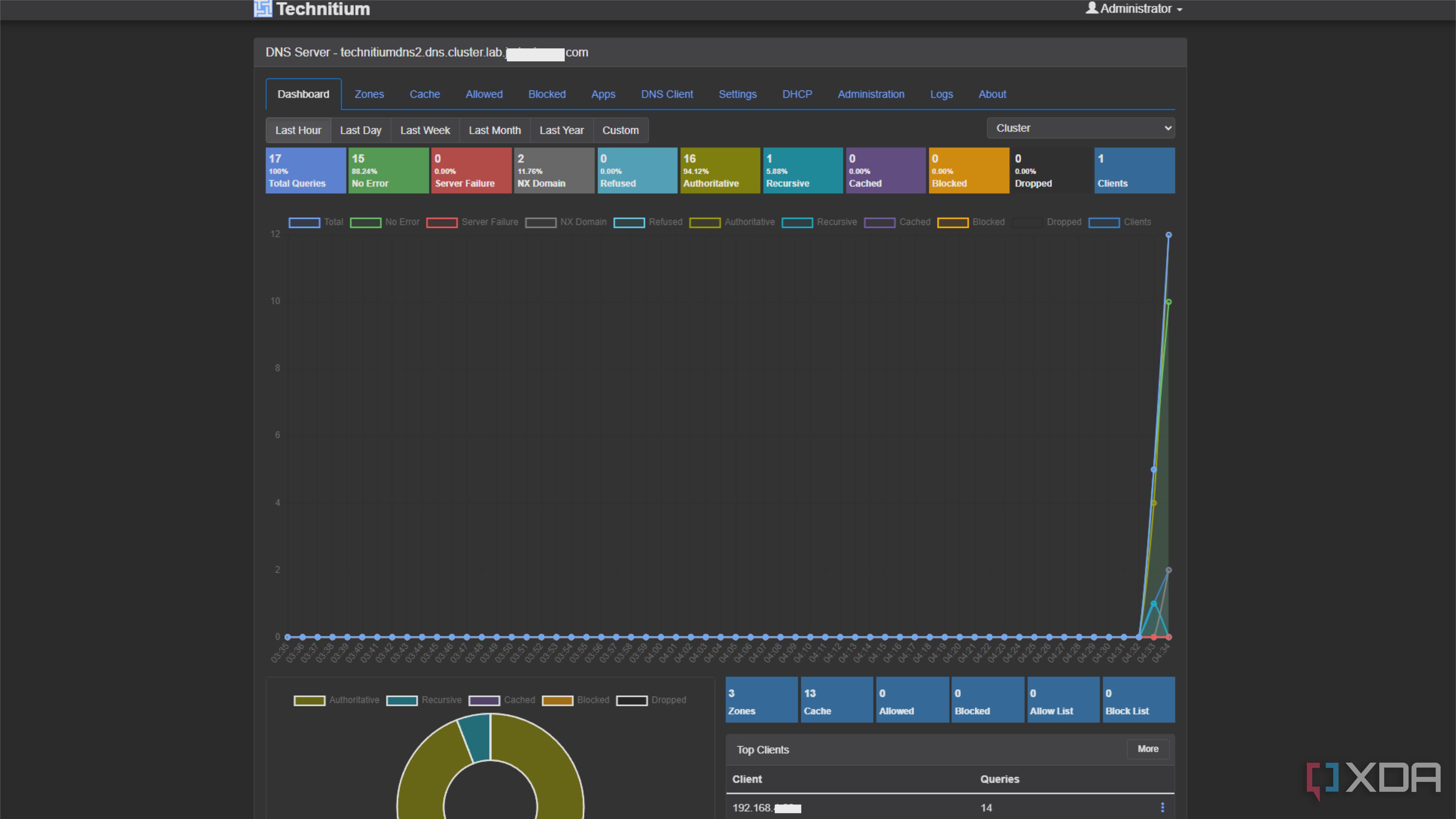This screenshot has width=1456, height=819.
Task: Select the Last Hour time range
Action: pyautogui.click(x=298, y=131)
